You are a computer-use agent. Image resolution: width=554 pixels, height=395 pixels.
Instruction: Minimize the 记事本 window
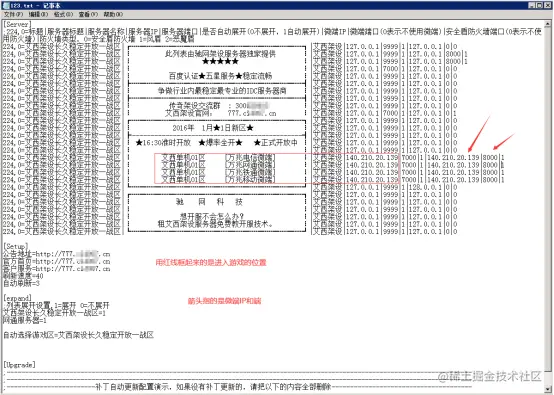(x=532, y=5)
